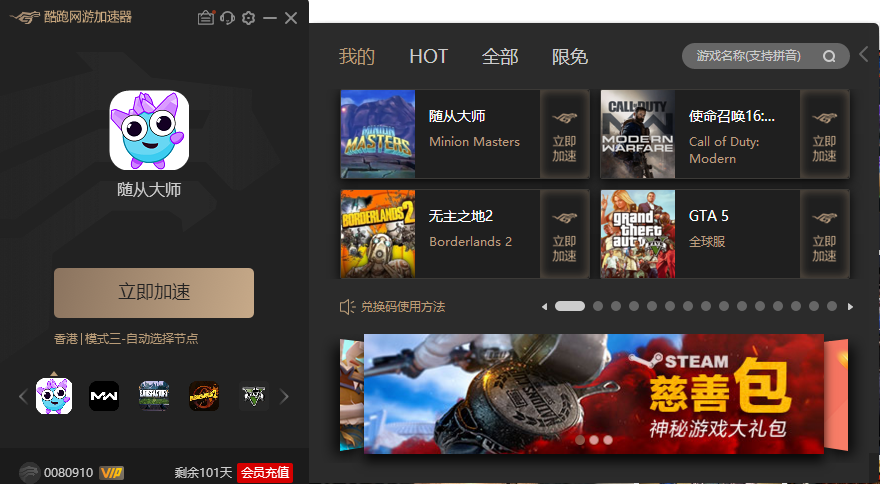
Task: Select Borderlands 2 icon in bottom carousel
Action: point(204,396)
